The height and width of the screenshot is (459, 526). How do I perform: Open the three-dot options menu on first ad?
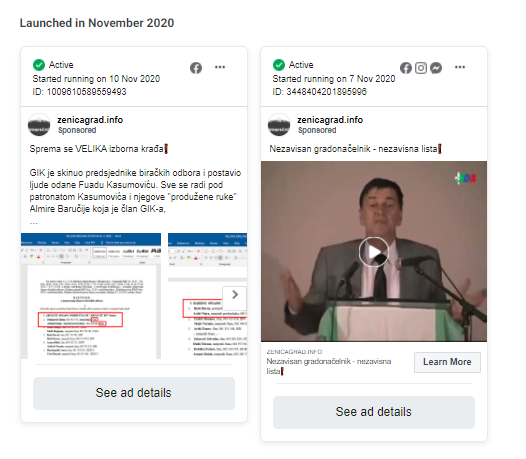(220, 67)
